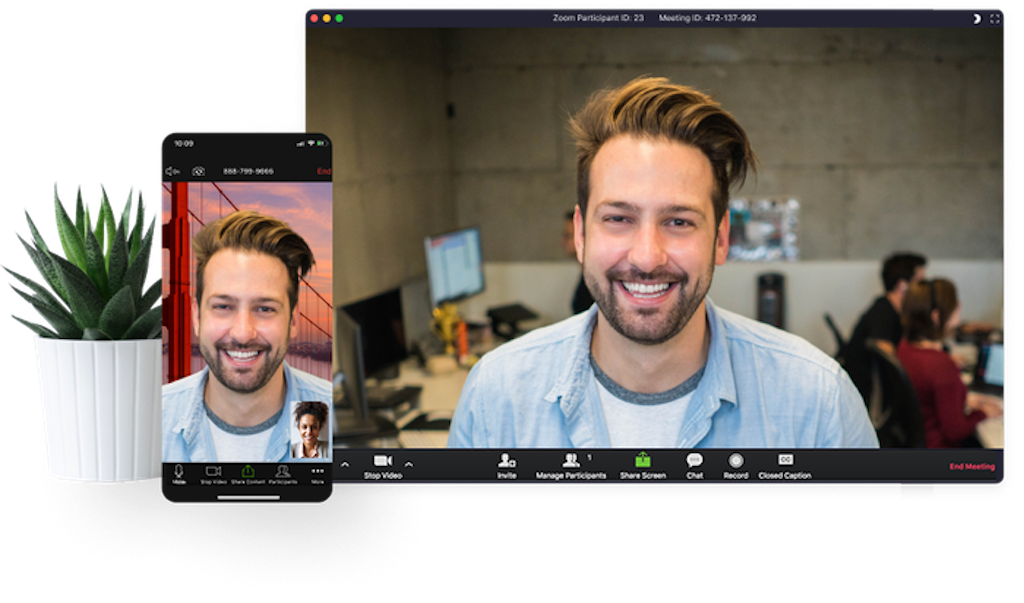Toggle Stop Video in the desktop toolbar
Screen dimensions: 1024x603
(x=382, y=463)
